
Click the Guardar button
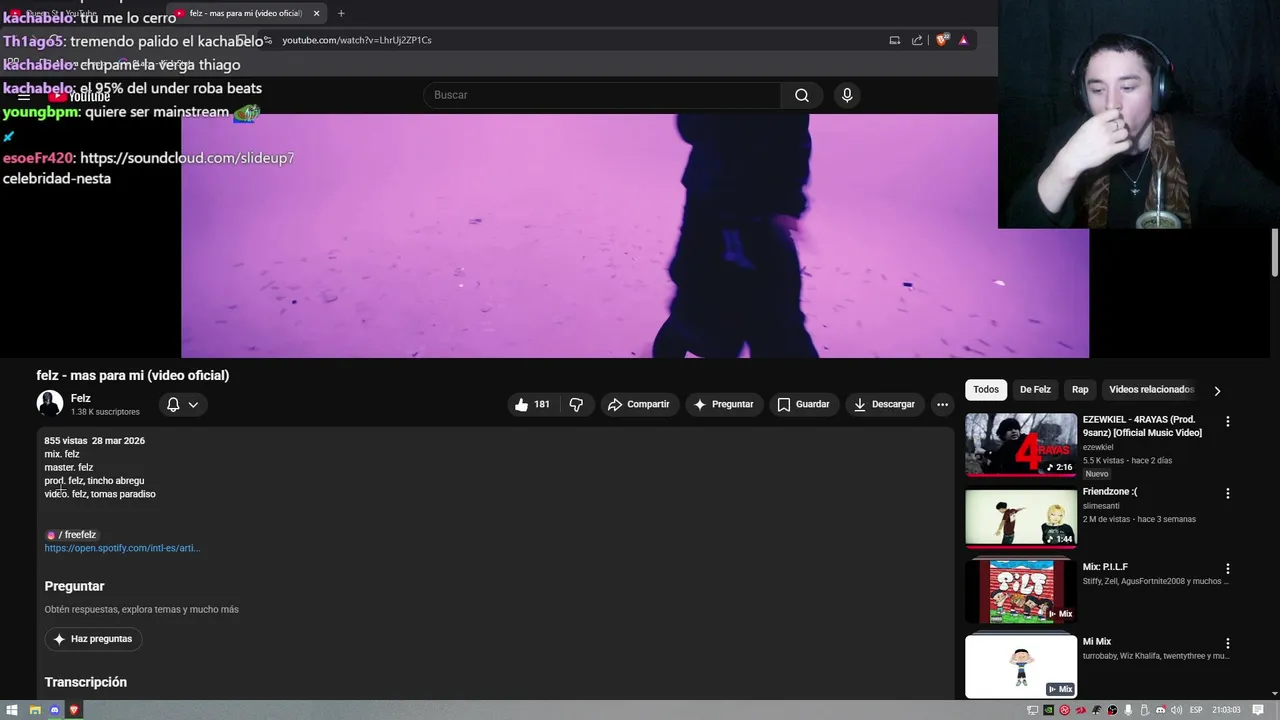click(x=803, y=404)
